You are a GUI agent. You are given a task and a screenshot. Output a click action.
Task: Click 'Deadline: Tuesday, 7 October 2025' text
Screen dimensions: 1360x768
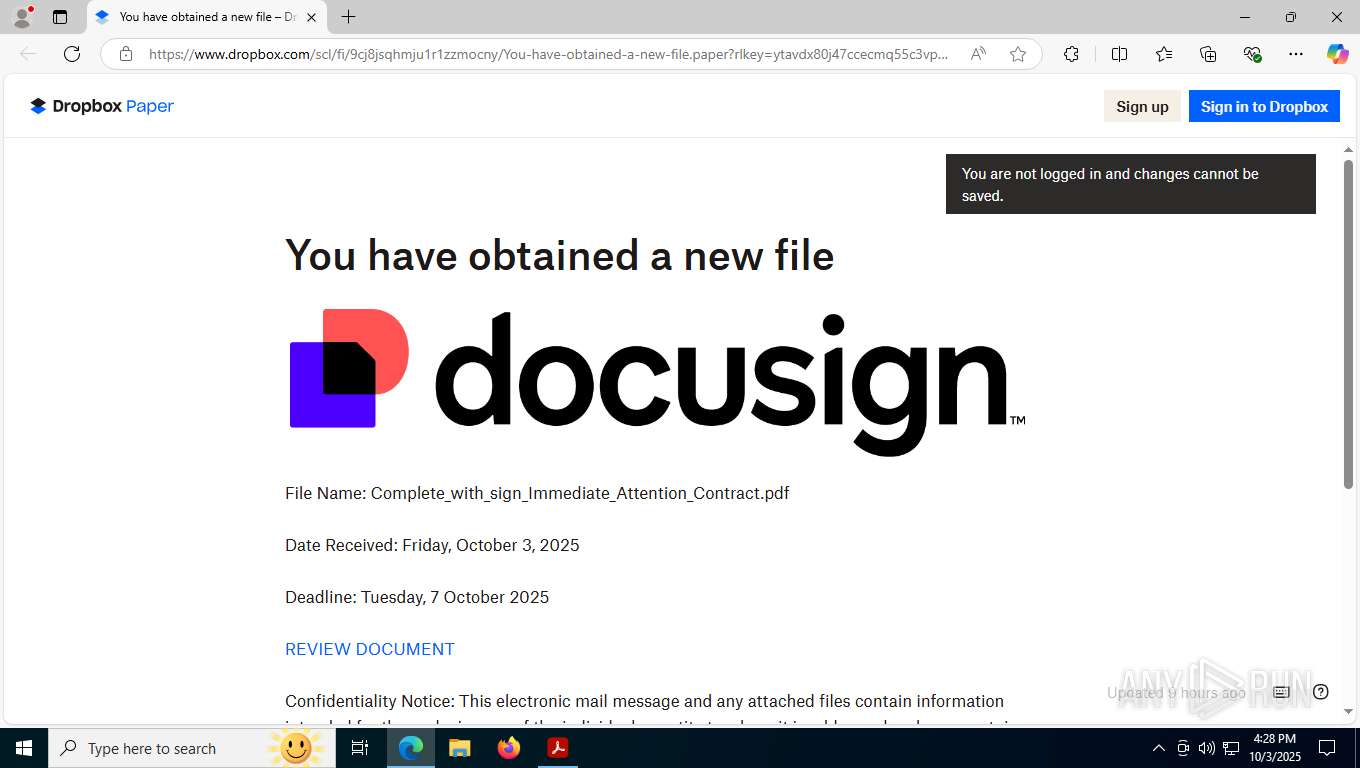coord(417,597)
